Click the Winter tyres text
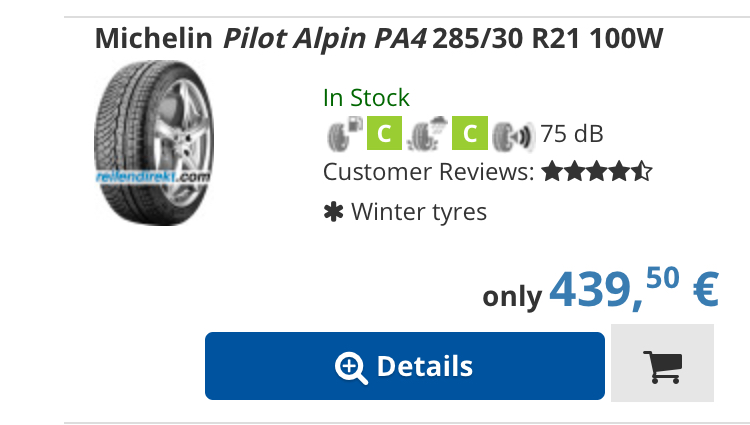 pos(419,212)
